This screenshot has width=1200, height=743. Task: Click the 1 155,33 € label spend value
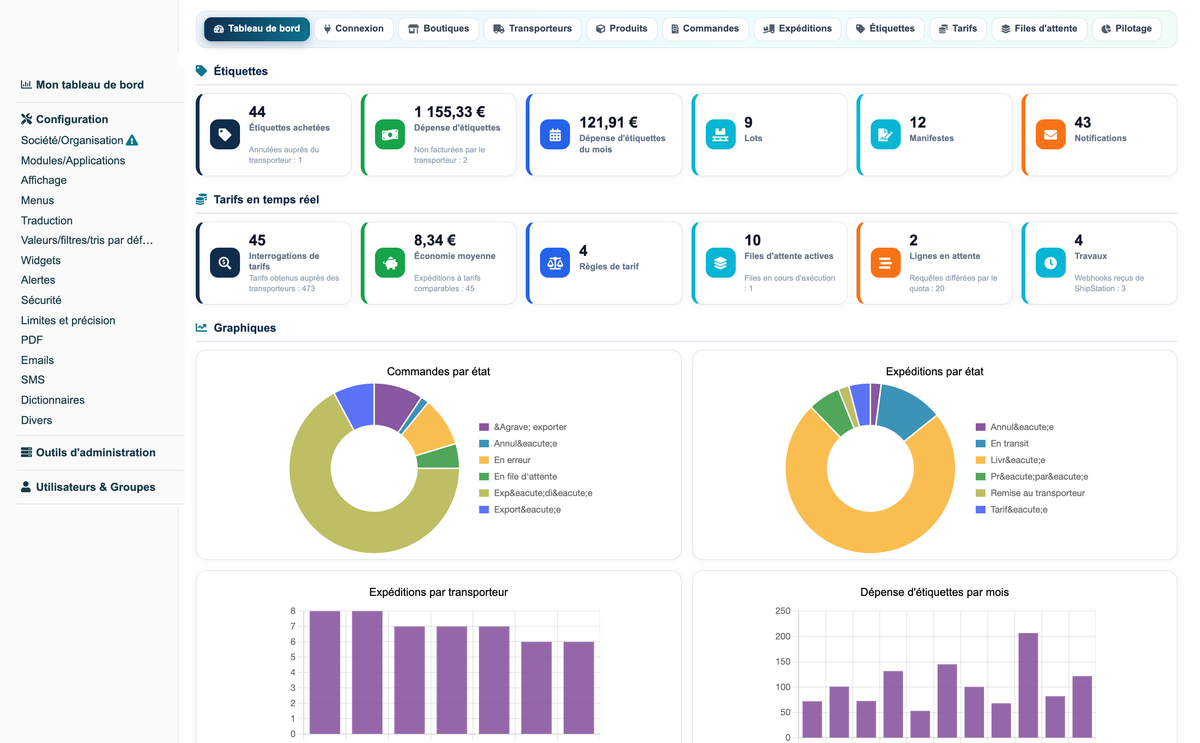tap(450, 112)
